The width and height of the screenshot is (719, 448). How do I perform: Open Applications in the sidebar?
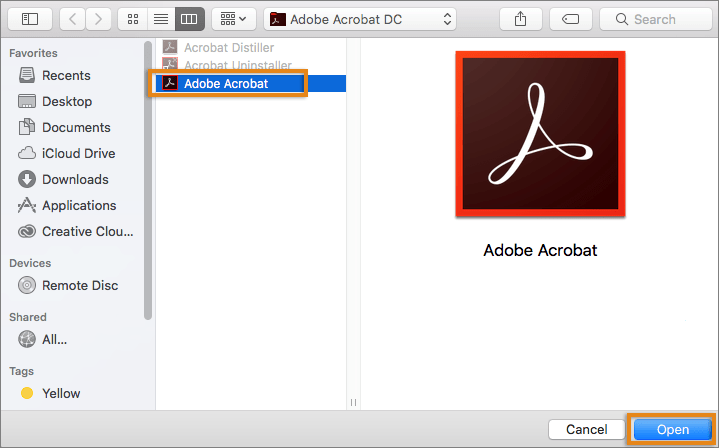(x=79, y=205)
